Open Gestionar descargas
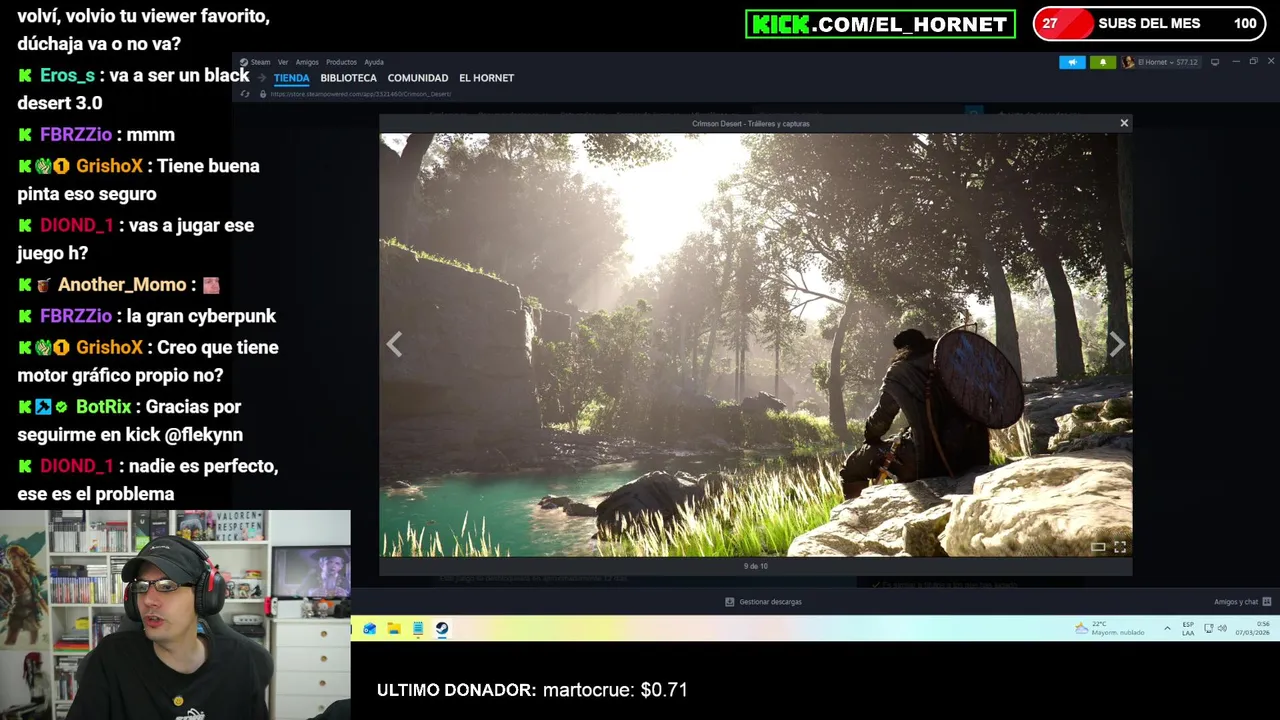This screenshot has width=1280, height=720. [763, 602]
